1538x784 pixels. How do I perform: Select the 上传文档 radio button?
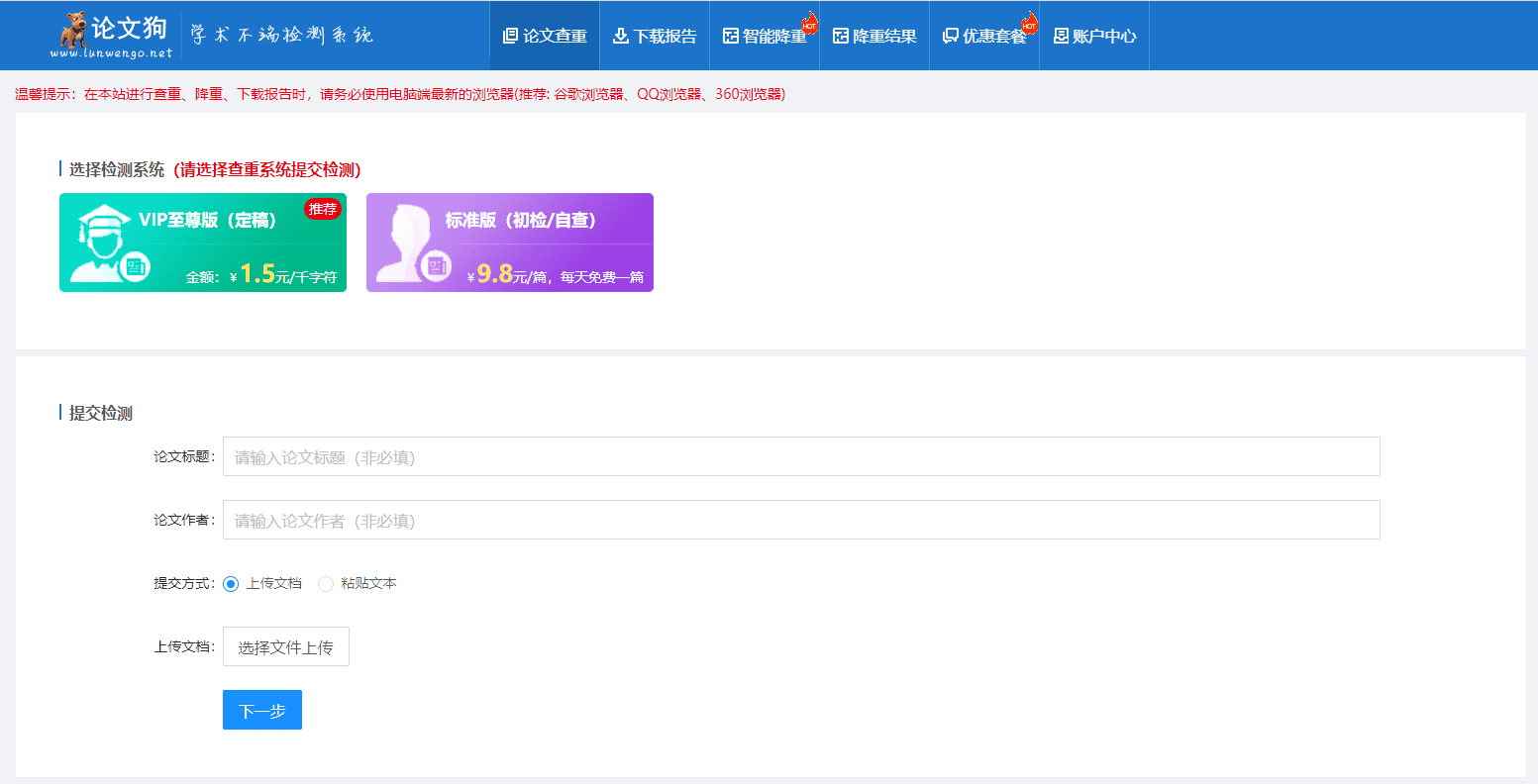pos(231,584)
